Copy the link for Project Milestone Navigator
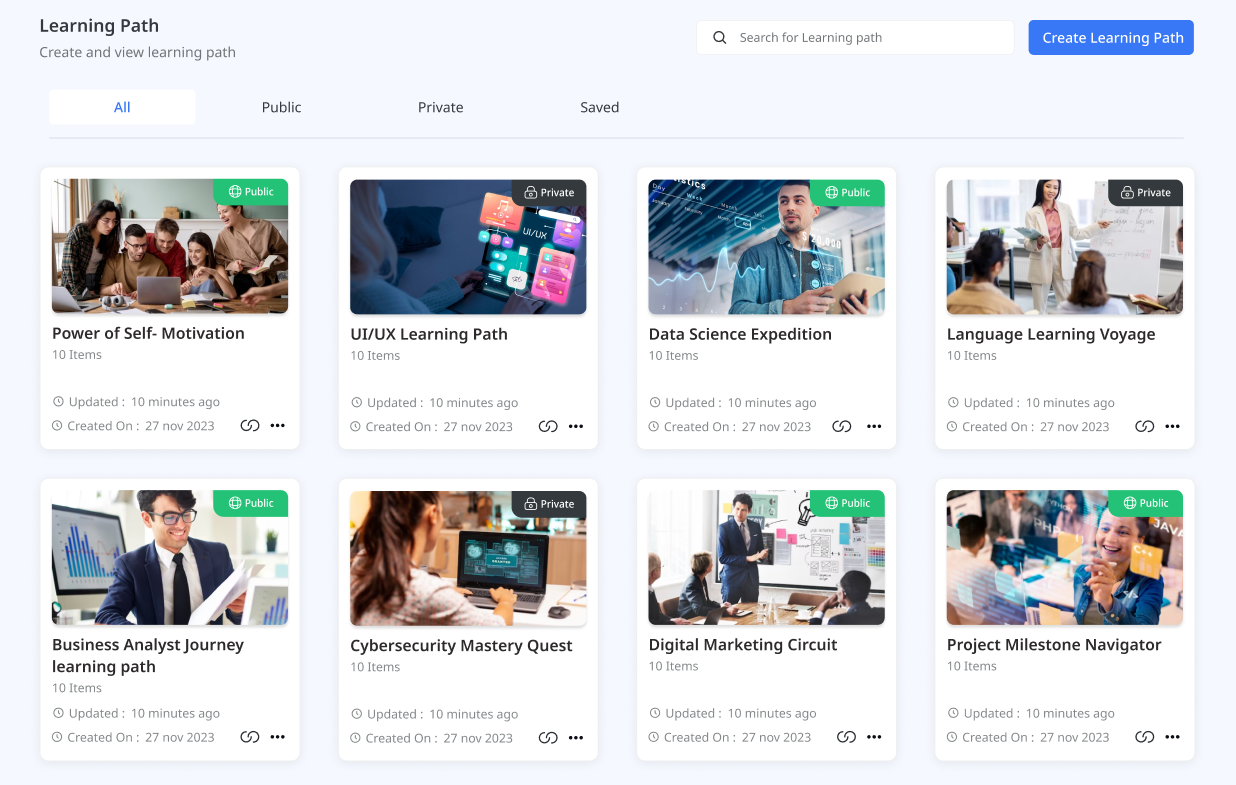 pyautogui.click(x=1144, y=737)
